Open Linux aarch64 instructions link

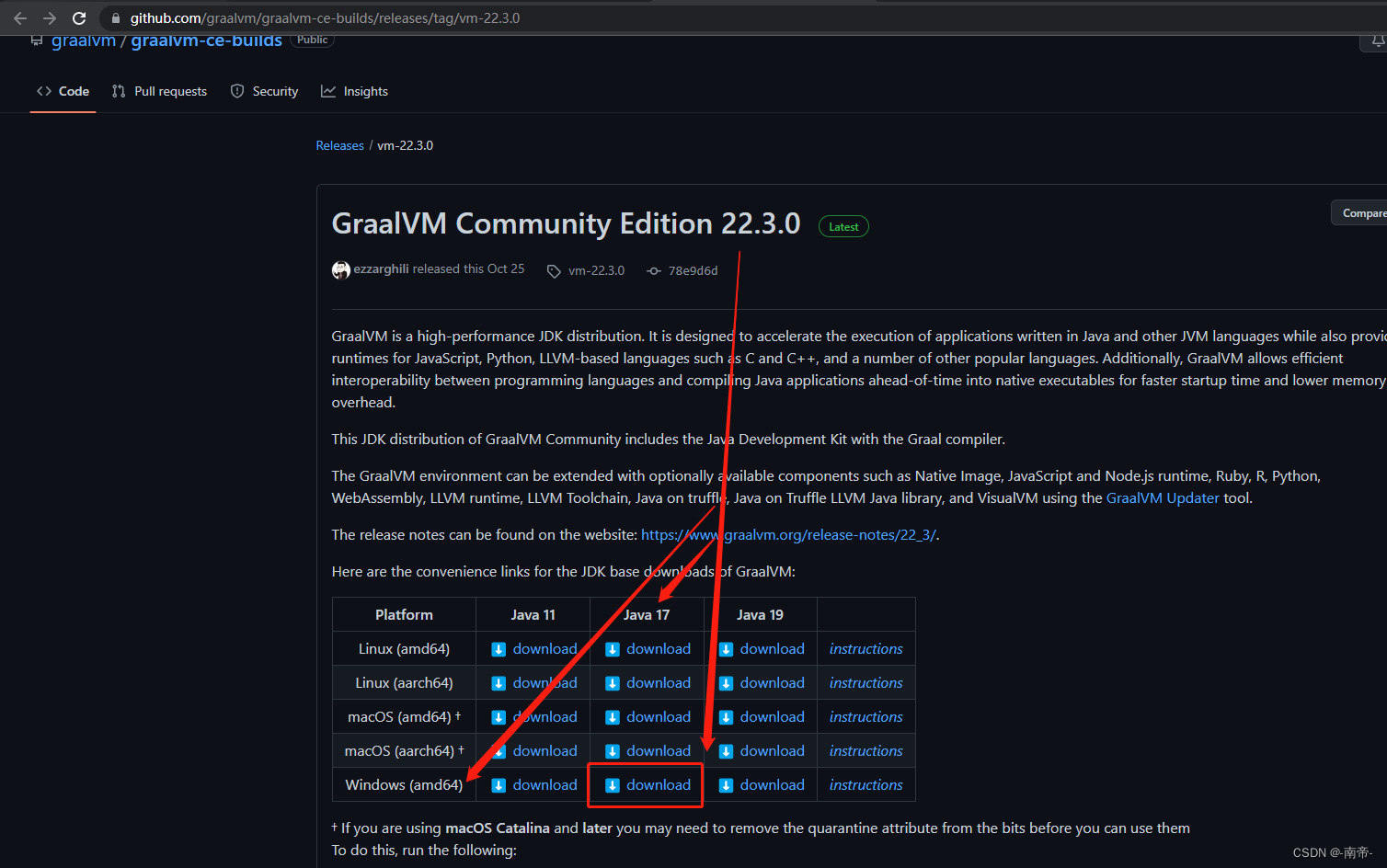pyautogui.click(x=865, y=682)
